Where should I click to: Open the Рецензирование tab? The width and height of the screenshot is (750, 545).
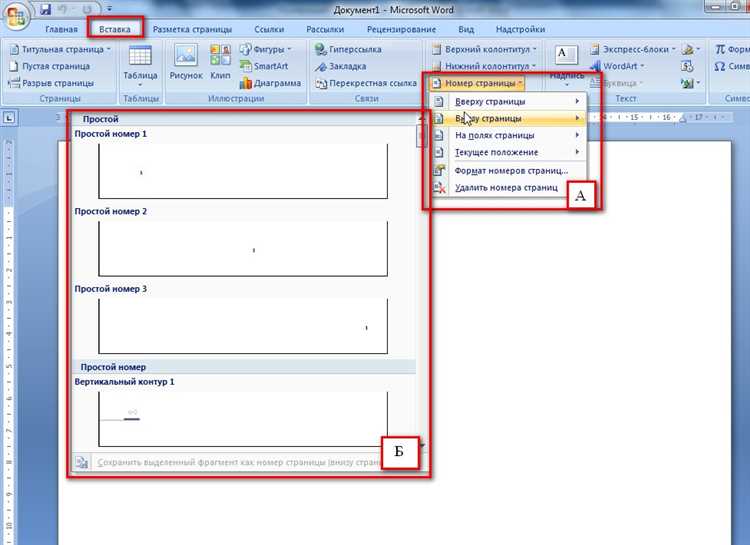[x=401, y=29]
